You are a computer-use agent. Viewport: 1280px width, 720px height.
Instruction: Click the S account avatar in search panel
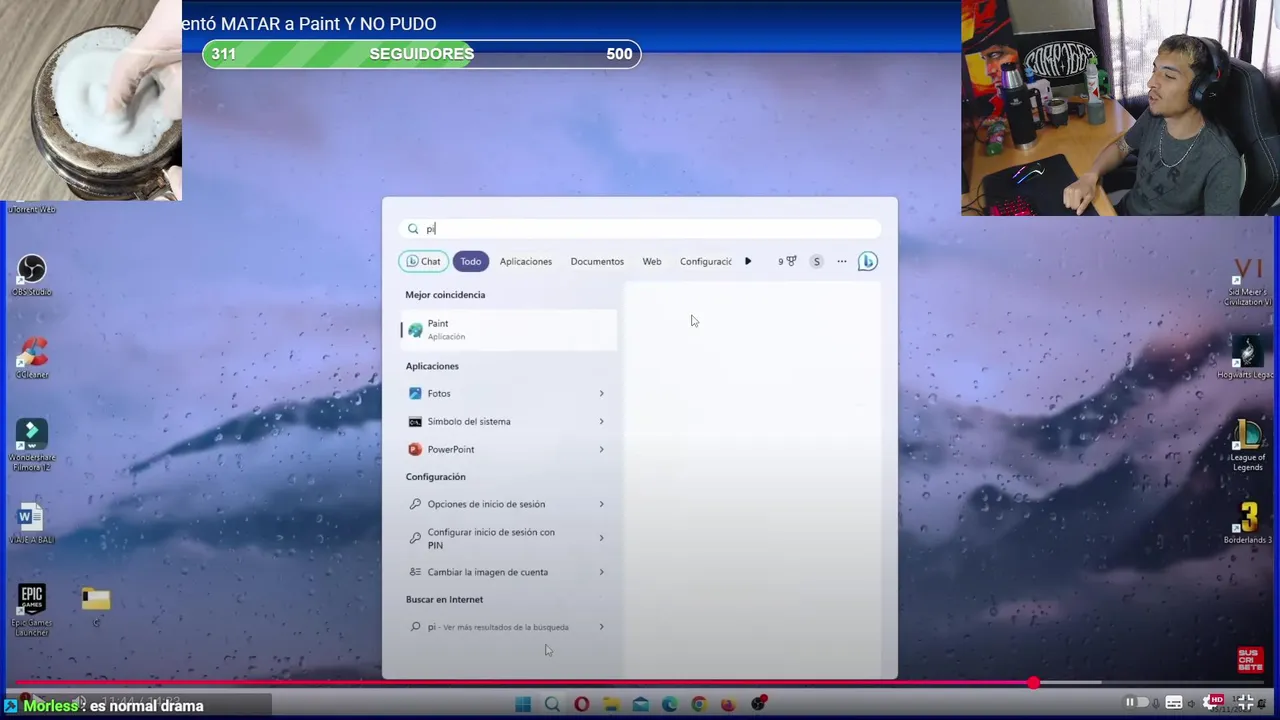(x=816, y=261)
